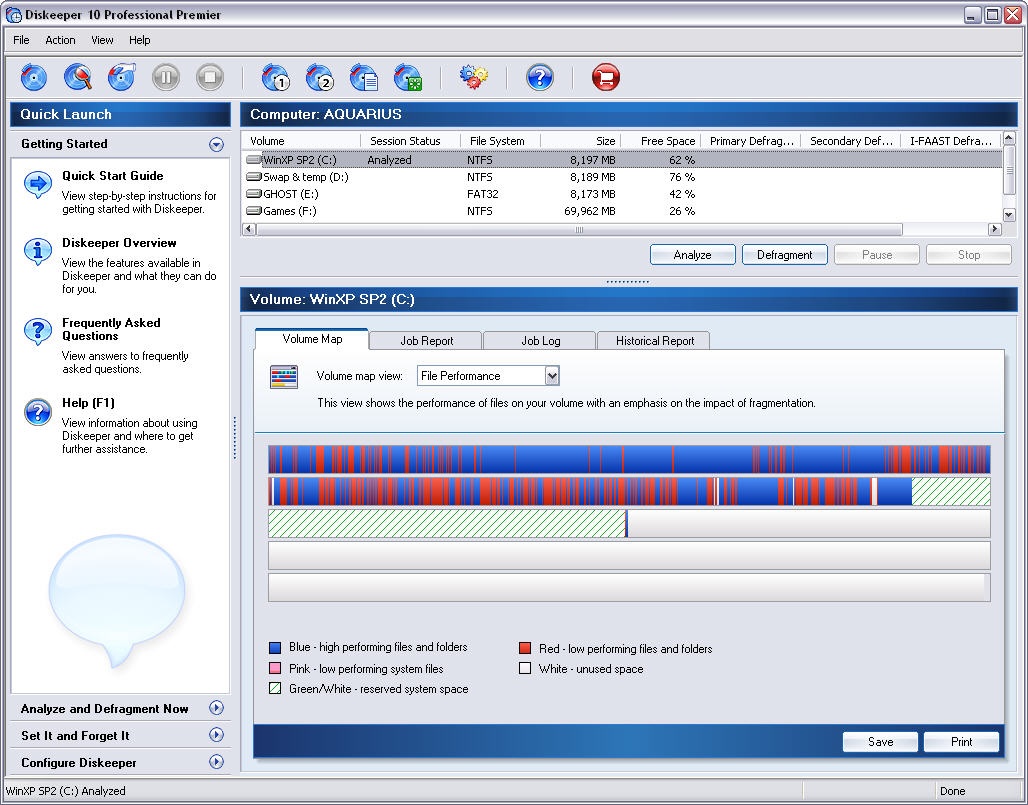This screenshot has height=805, width=1028.
Task: Open Help via the question mark icon
Action: [538, 77]
